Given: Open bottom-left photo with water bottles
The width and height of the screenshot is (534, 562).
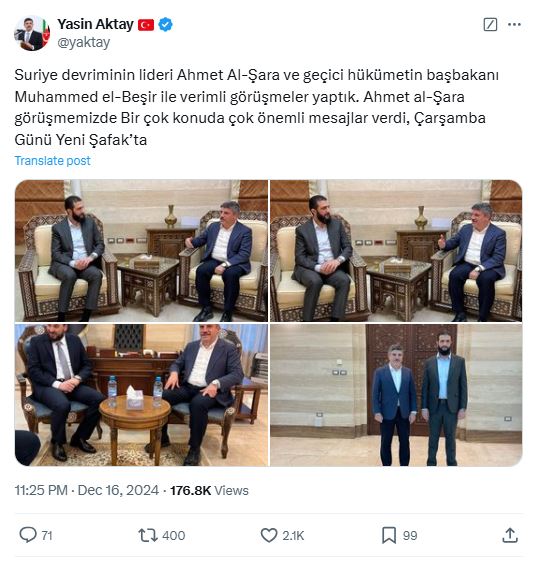Looking at the screenshot, I should 141,395.
